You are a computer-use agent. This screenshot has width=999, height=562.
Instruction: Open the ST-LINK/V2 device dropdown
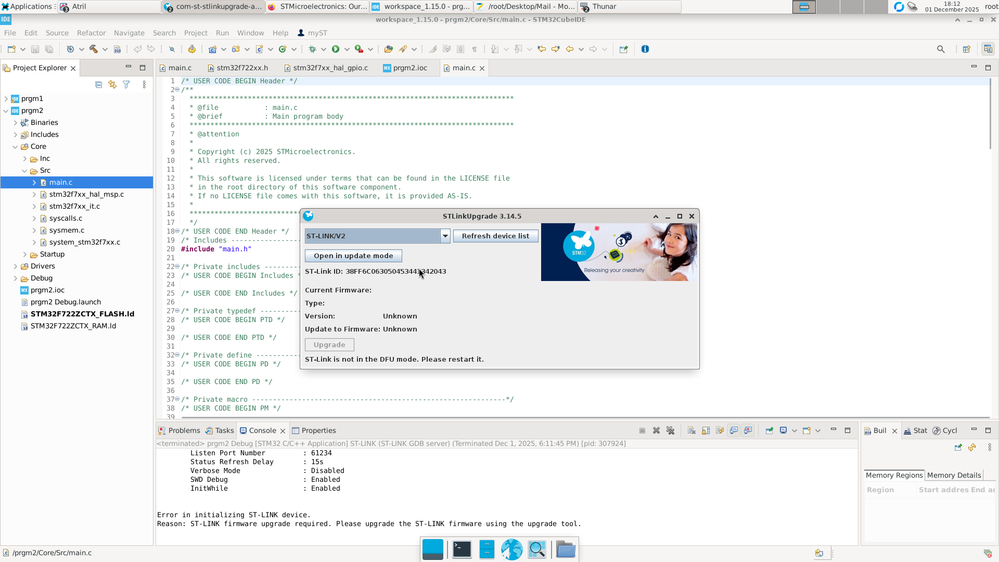[445, 236]
